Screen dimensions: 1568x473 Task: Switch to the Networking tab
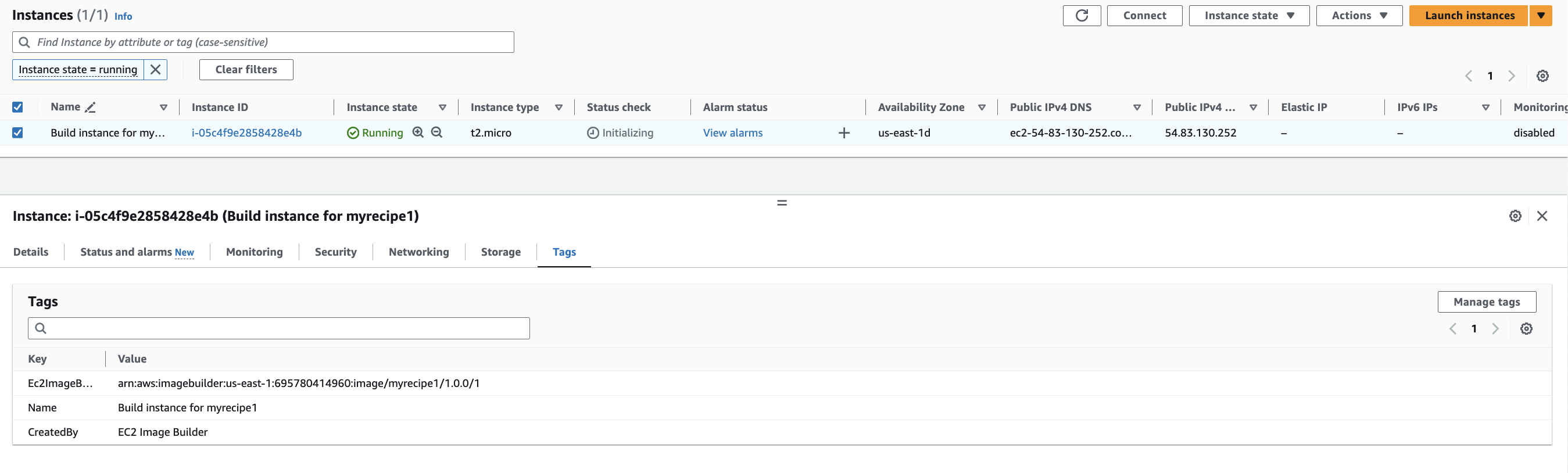pyautogui.click(x=418, y=252)
